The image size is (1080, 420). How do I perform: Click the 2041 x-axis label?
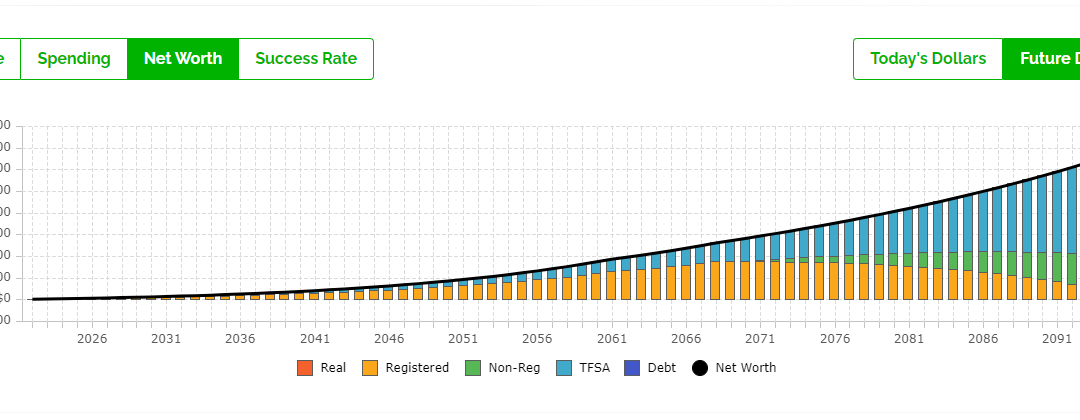click(x=315, y=339)
